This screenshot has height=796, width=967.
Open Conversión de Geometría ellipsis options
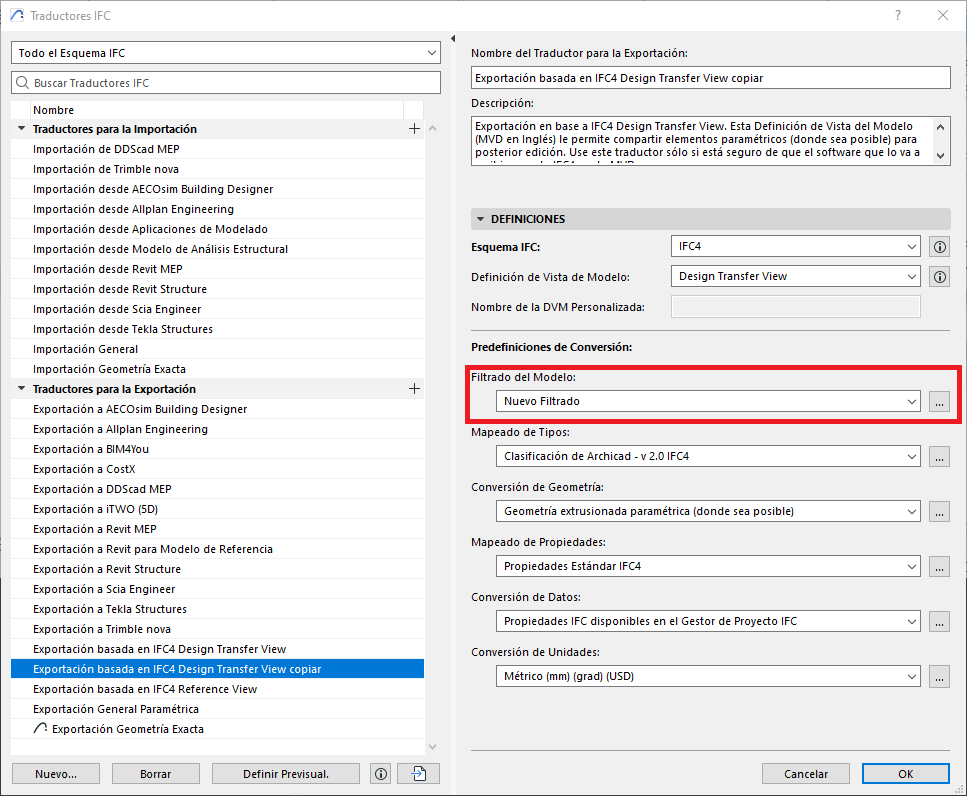pos(939,511)
